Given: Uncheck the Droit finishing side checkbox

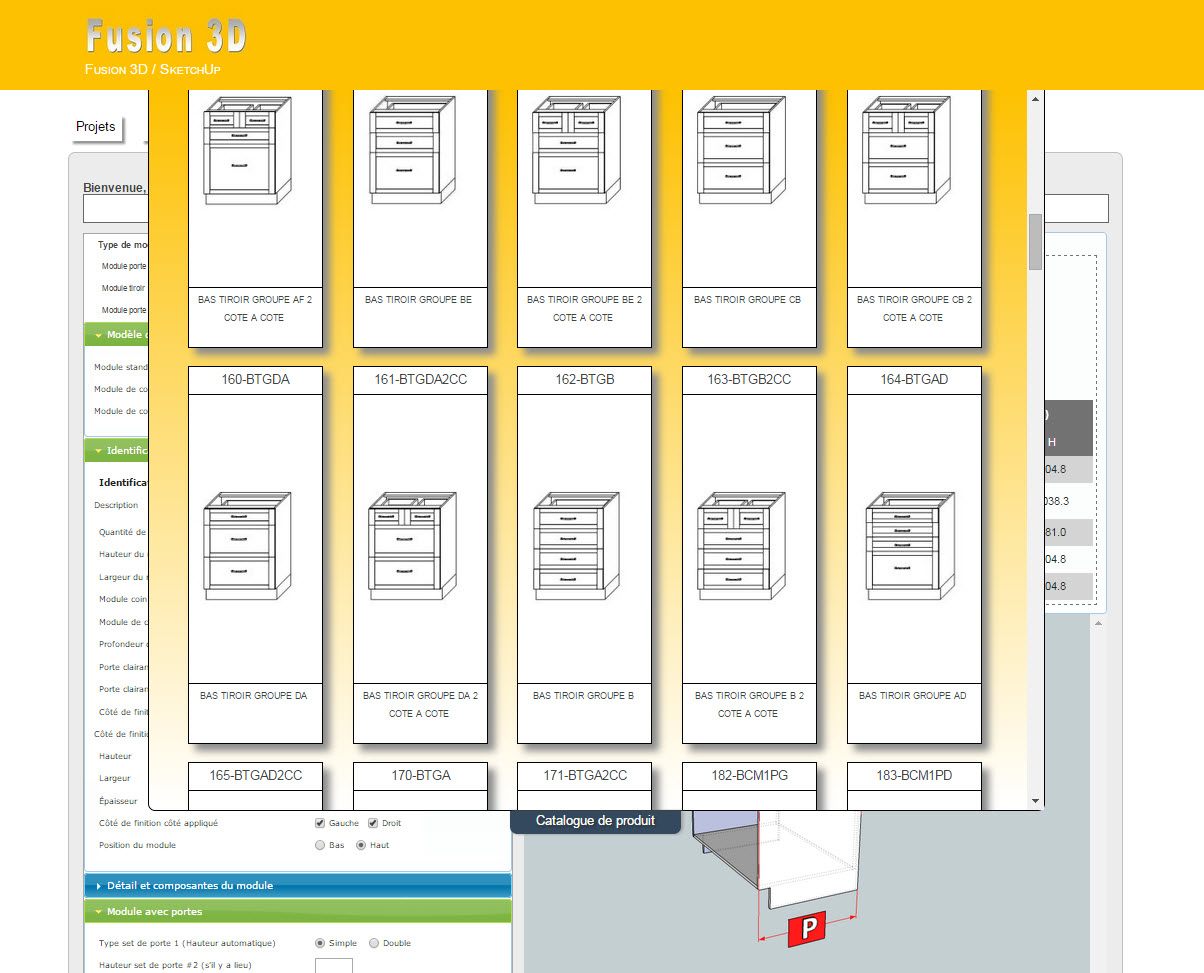Looking at the screenshot, I should pos(374,823).
